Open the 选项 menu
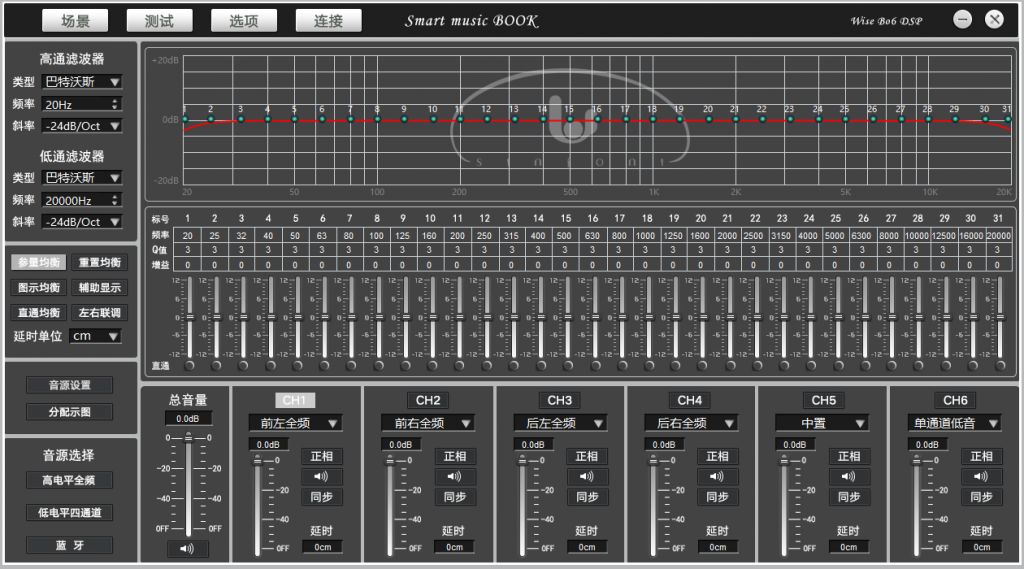The image size is (1024, 569). pyautogui.click(x=244, y=21)
